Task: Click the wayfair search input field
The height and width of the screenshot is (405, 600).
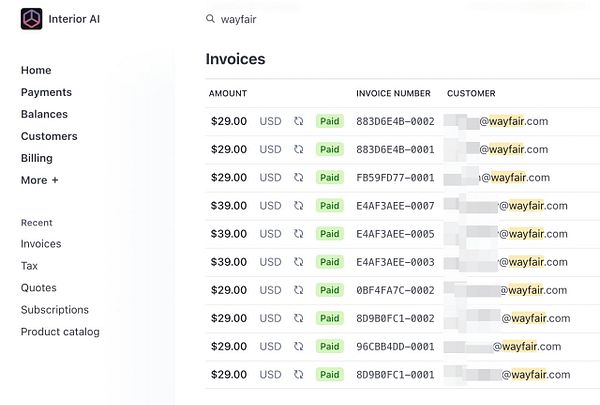Action: (x=300, y=19)
